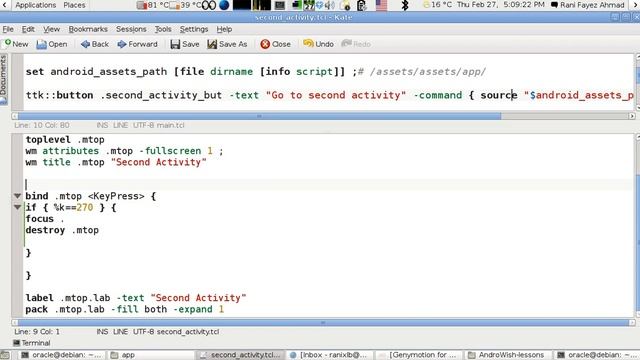Click the 'pack .mtop.lab' code line
The image size is (640, 360).
(x=124, y=309)
